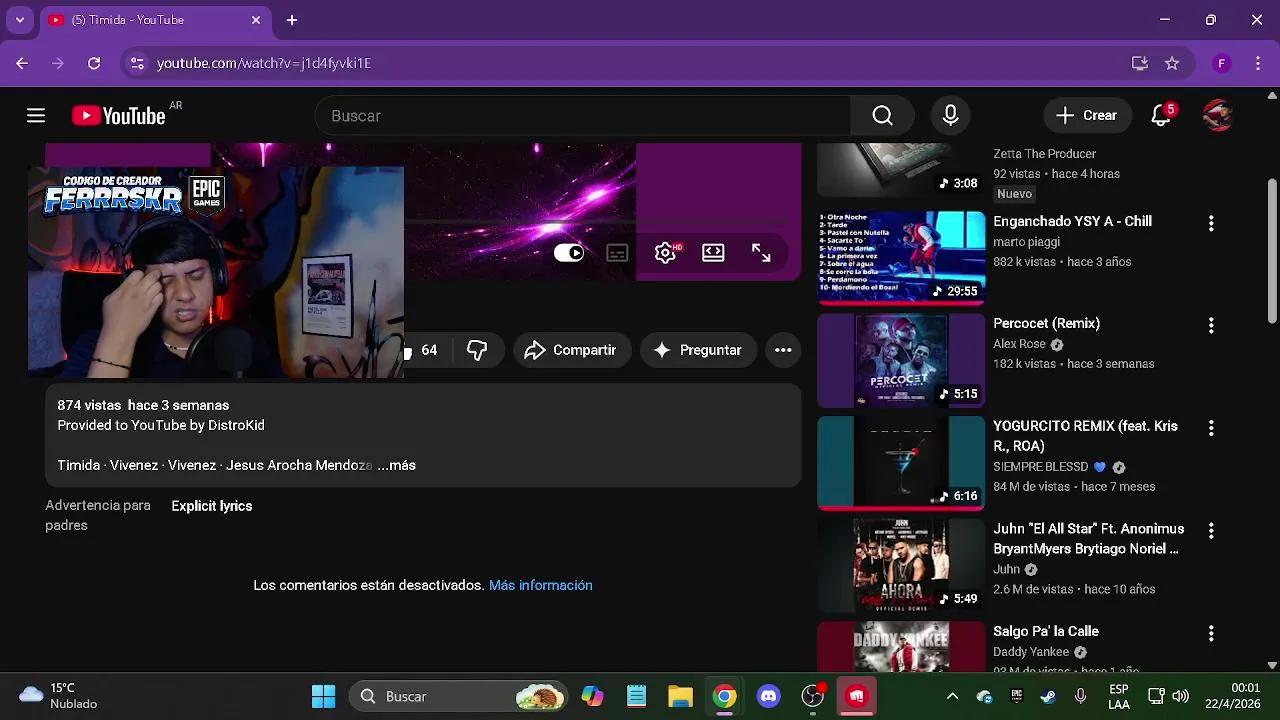Open the ESP LAA language switcher

click(1119, 696)
